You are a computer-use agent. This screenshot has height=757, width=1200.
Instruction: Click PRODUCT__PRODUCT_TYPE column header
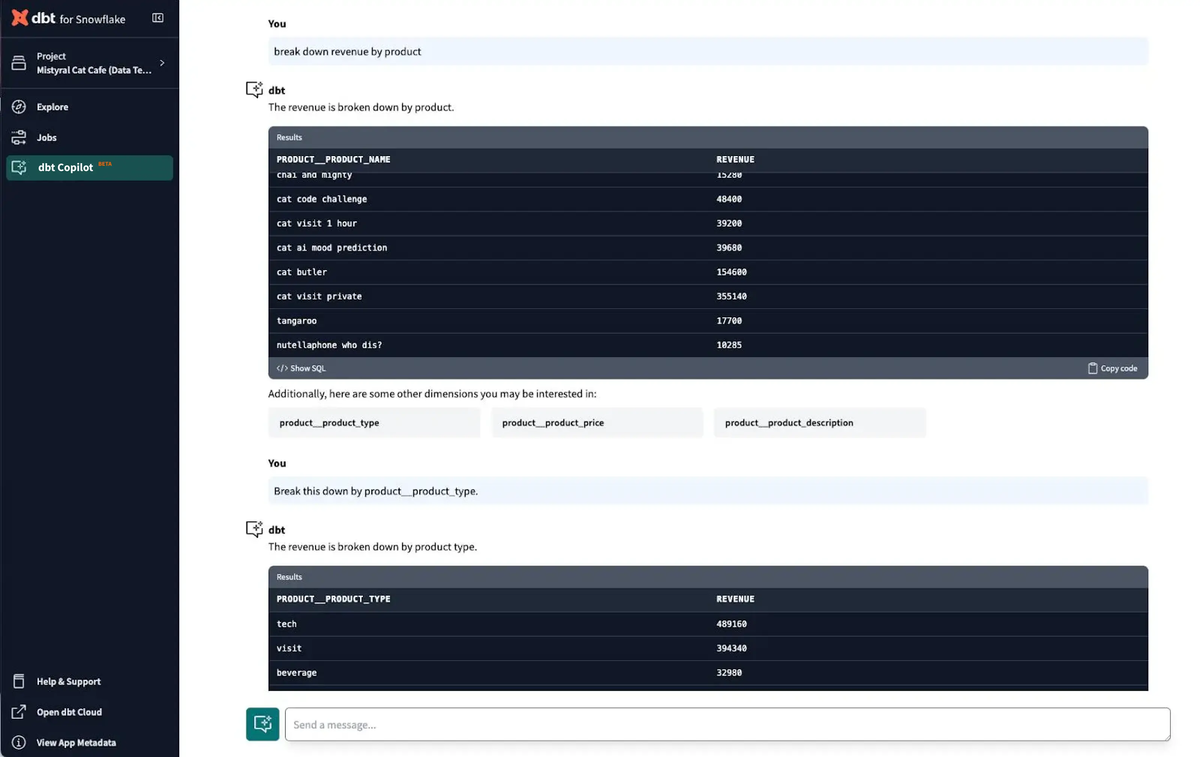tap(333, 599)
